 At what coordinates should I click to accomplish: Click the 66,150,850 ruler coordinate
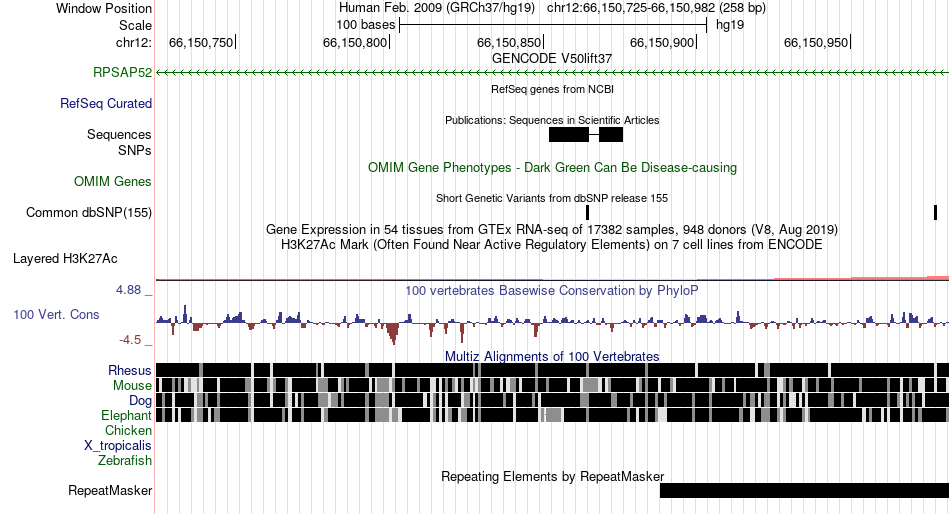point(509,42)
